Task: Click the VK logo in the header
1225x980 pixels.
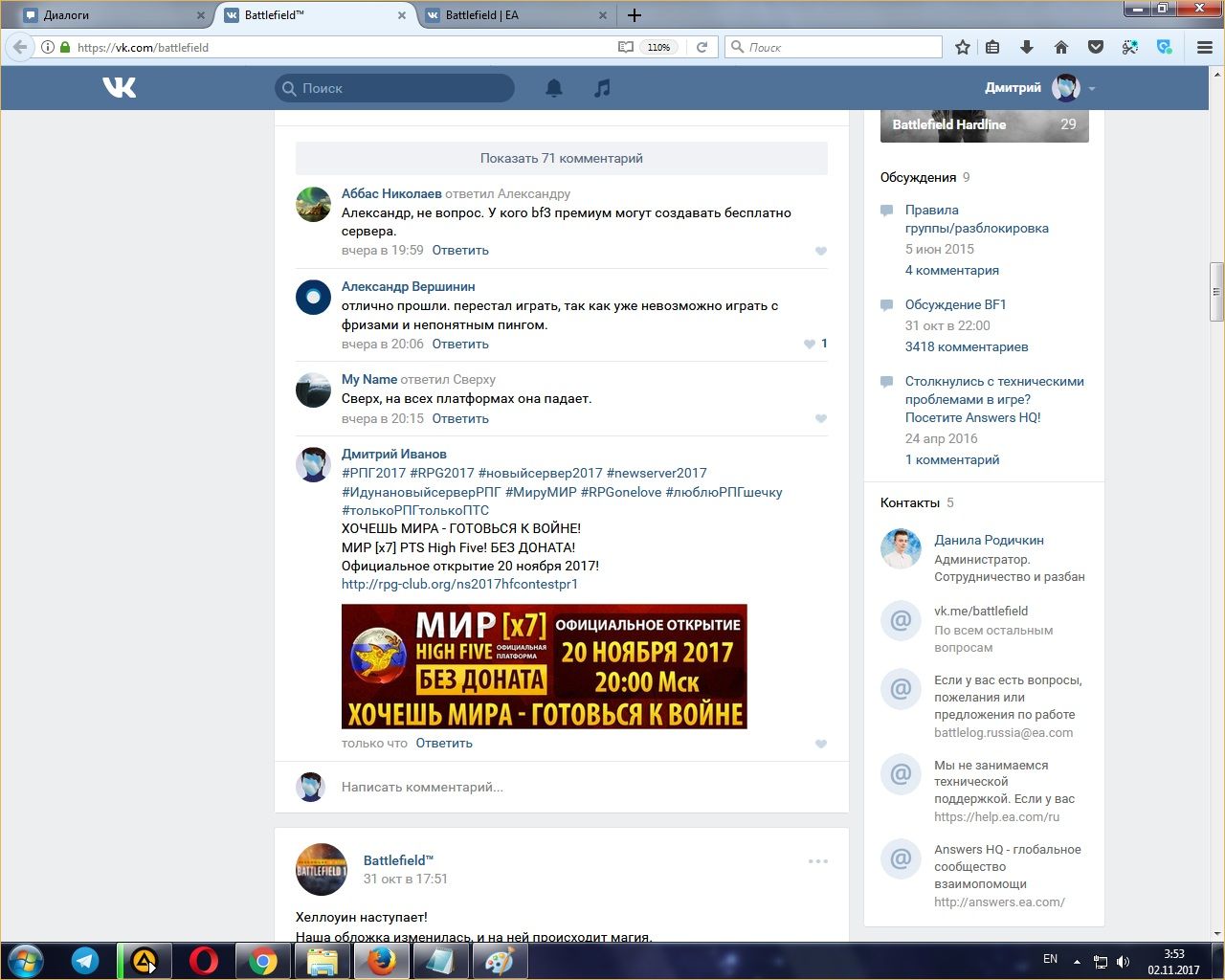Action: (120, 88)
